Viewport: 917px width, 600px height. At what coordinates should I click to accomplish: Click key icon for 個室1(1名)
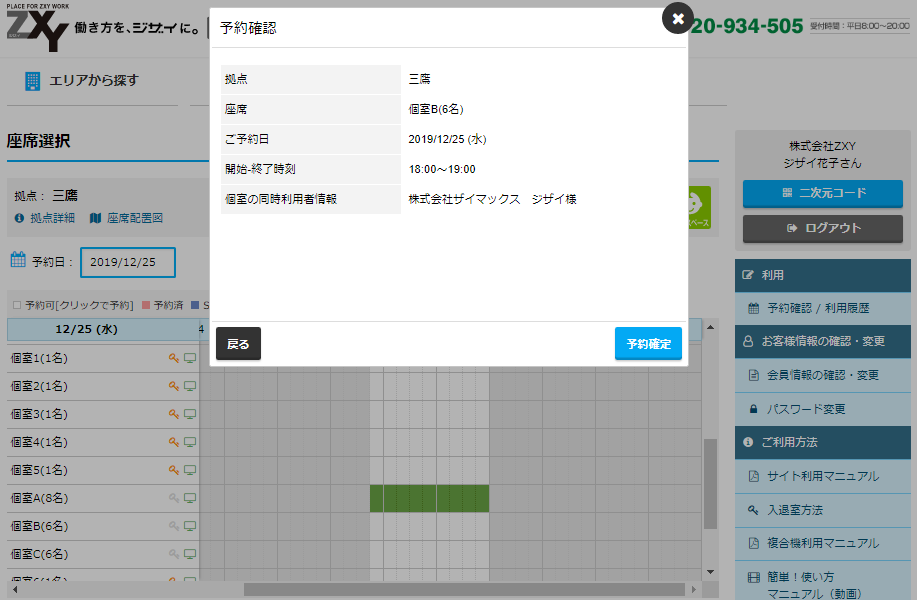click(174, 358)
